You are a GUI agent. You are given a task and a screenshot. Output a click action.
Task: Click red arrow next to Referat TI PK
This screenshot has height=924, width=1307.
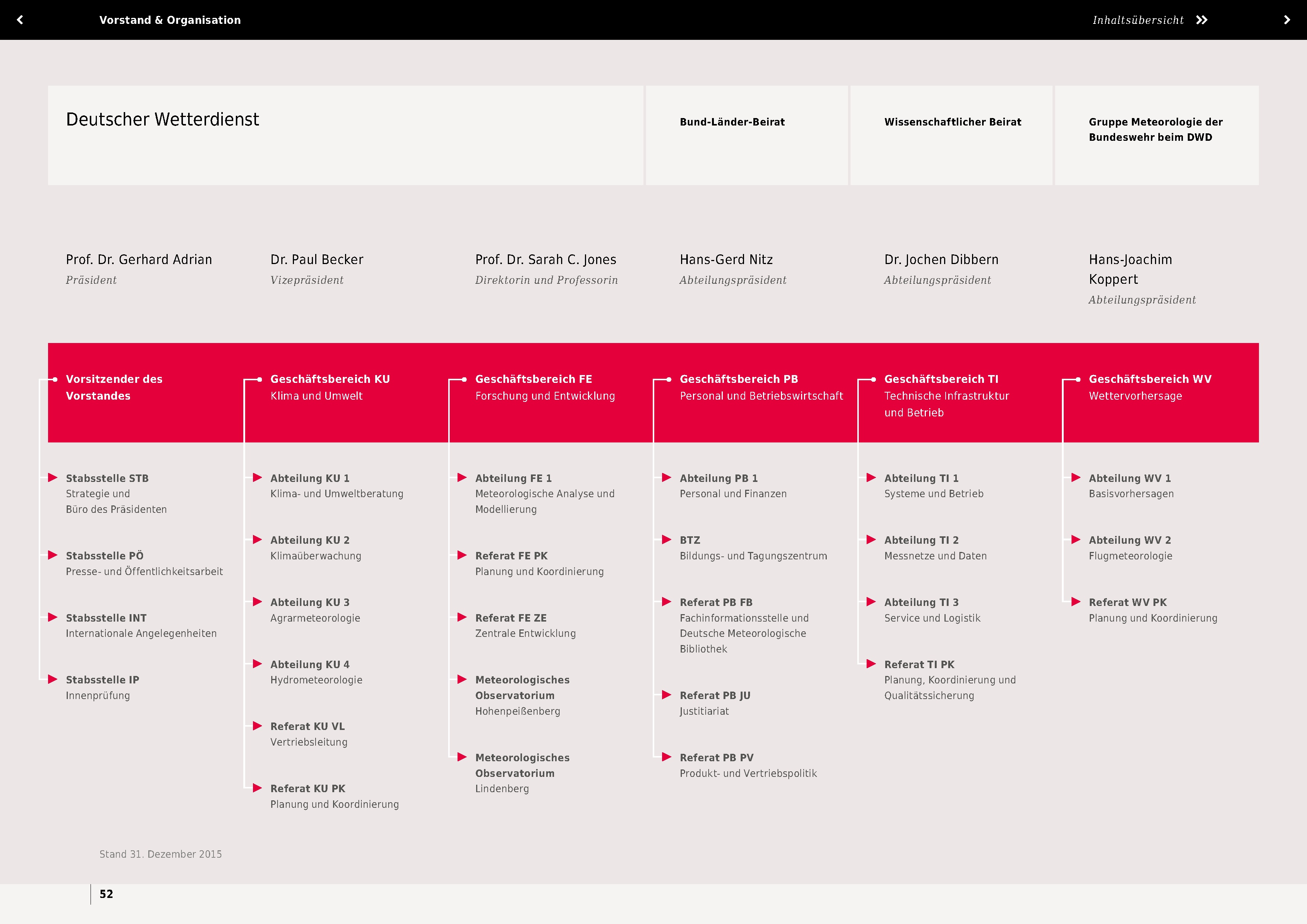pyautogui.click(x=871, y=663)
